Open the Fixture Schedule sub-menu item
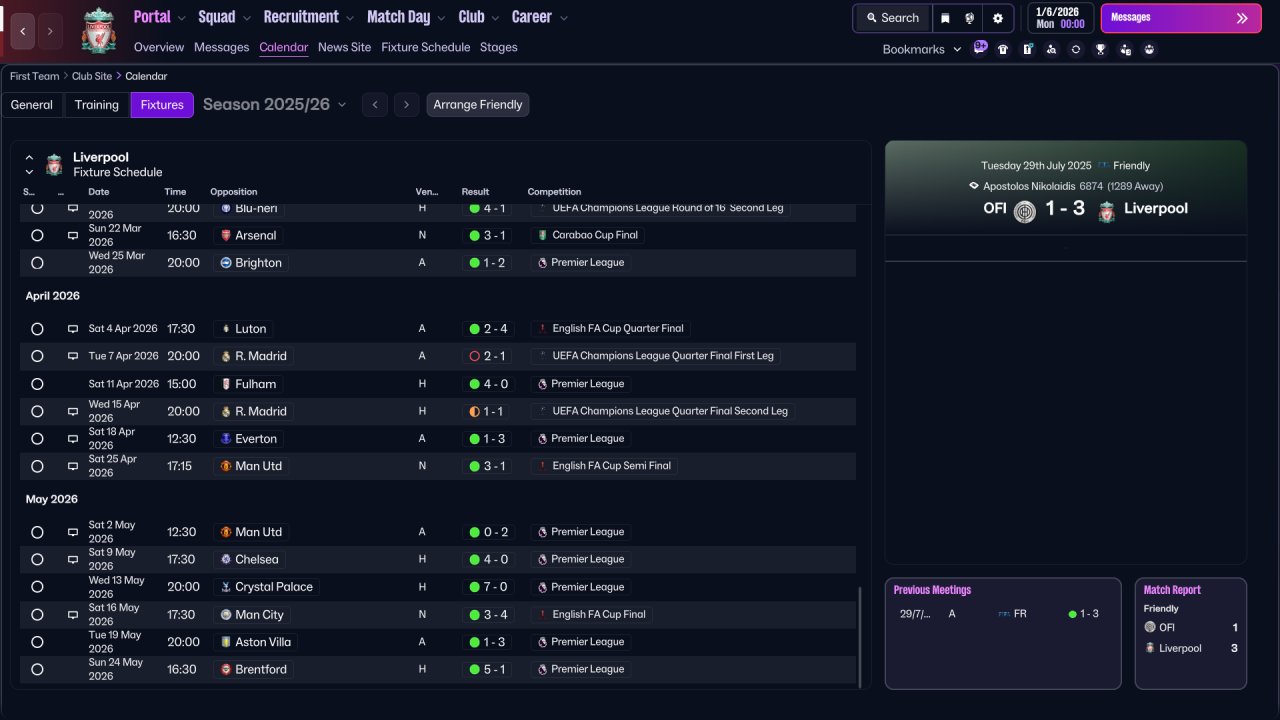The height and width of the screenshot is (720, 1280). tap(425, 47)
